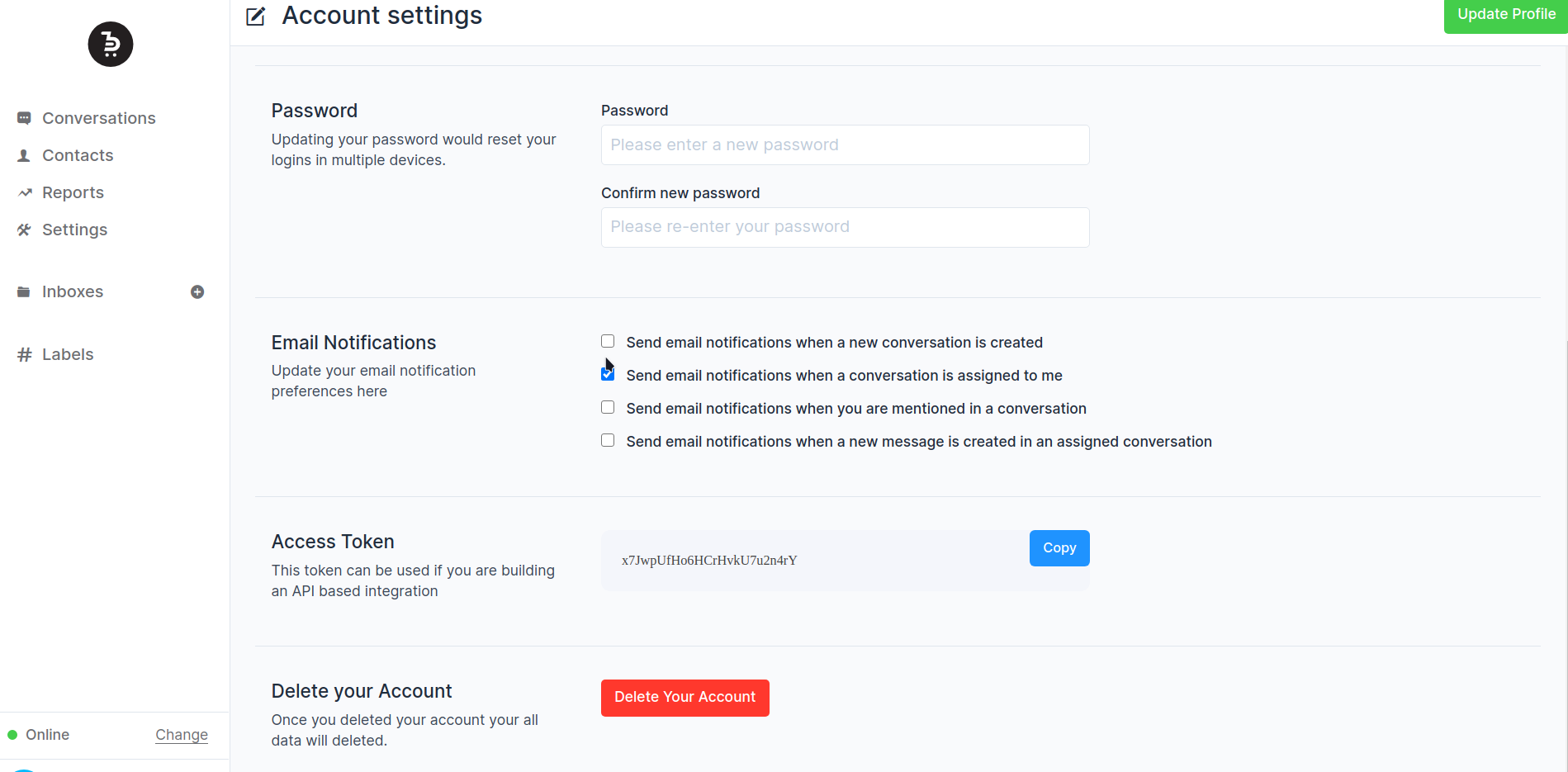Viewport: 1568px width, 772px height.
Task: Uncheck notifications when conversation is assigned to me
Action: [x=608, y=374]
